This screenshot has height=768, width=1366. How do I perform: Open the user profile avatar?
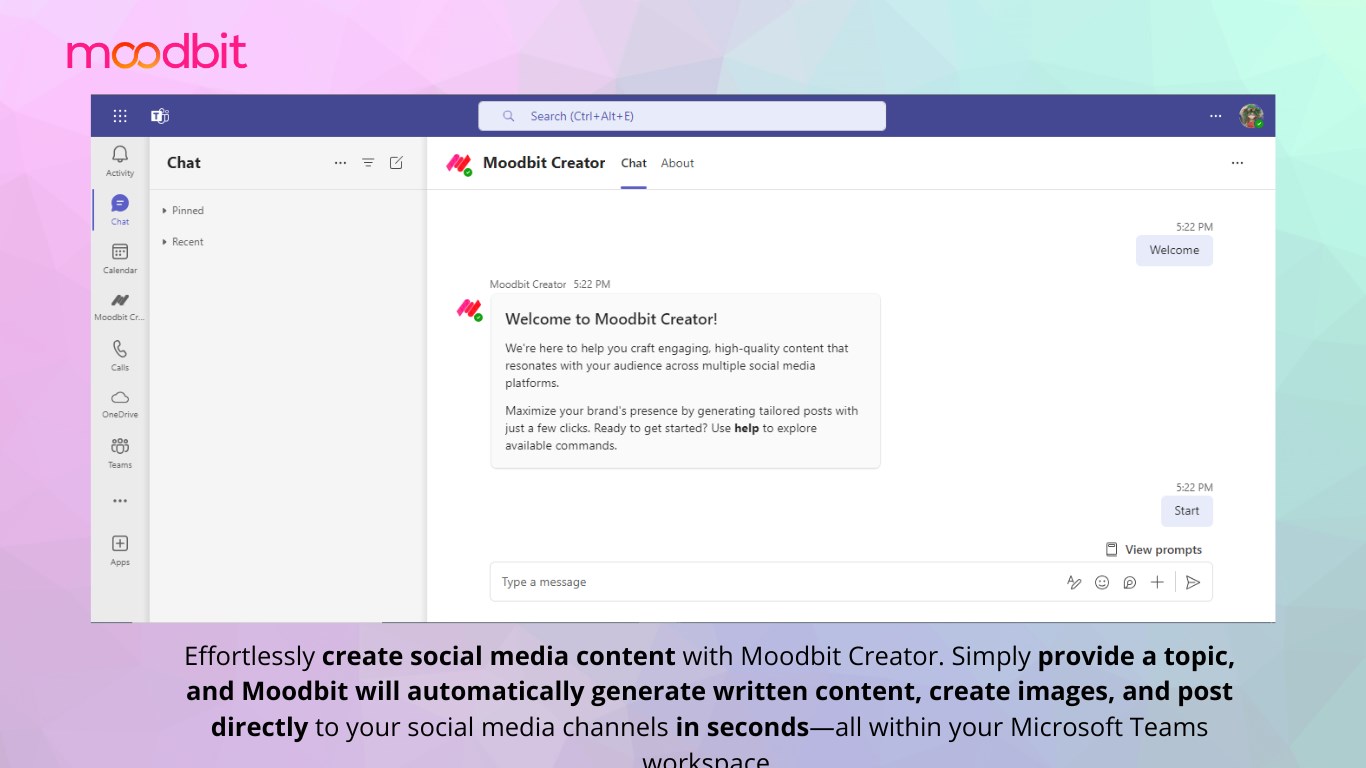tap(1251, 116)
